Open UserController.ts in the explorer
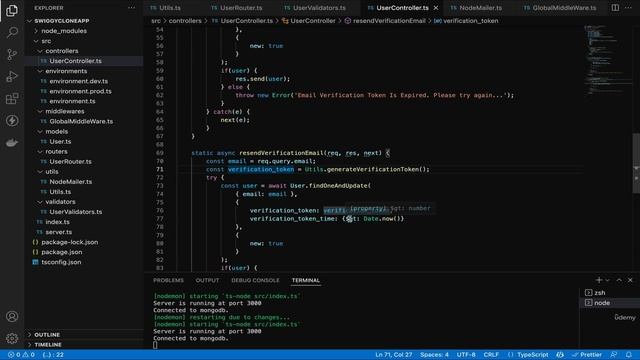This screenshot has height=360, width=640. click(x=76, y=61)
